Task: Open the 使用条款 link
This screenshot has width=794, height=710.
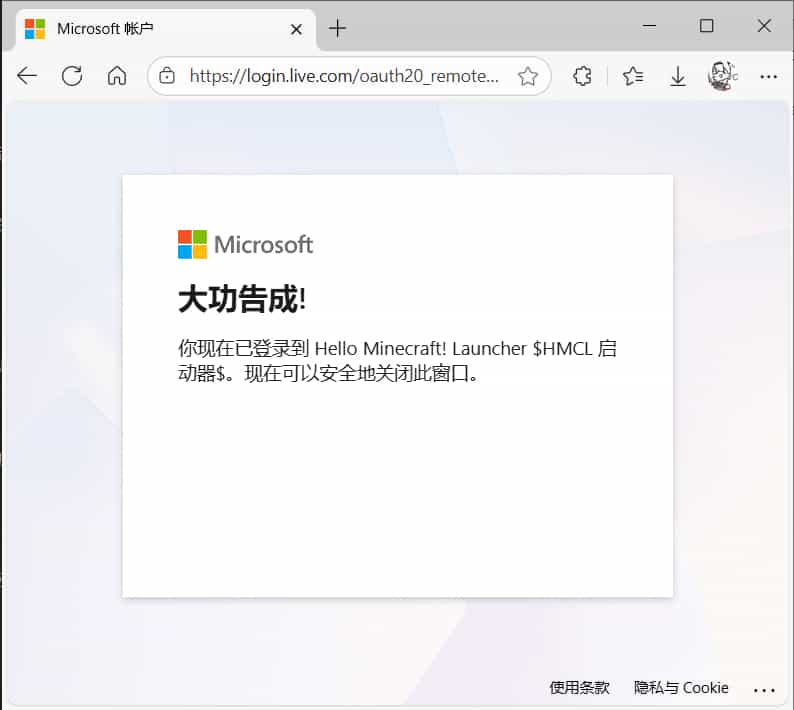Action: point(579,688)
